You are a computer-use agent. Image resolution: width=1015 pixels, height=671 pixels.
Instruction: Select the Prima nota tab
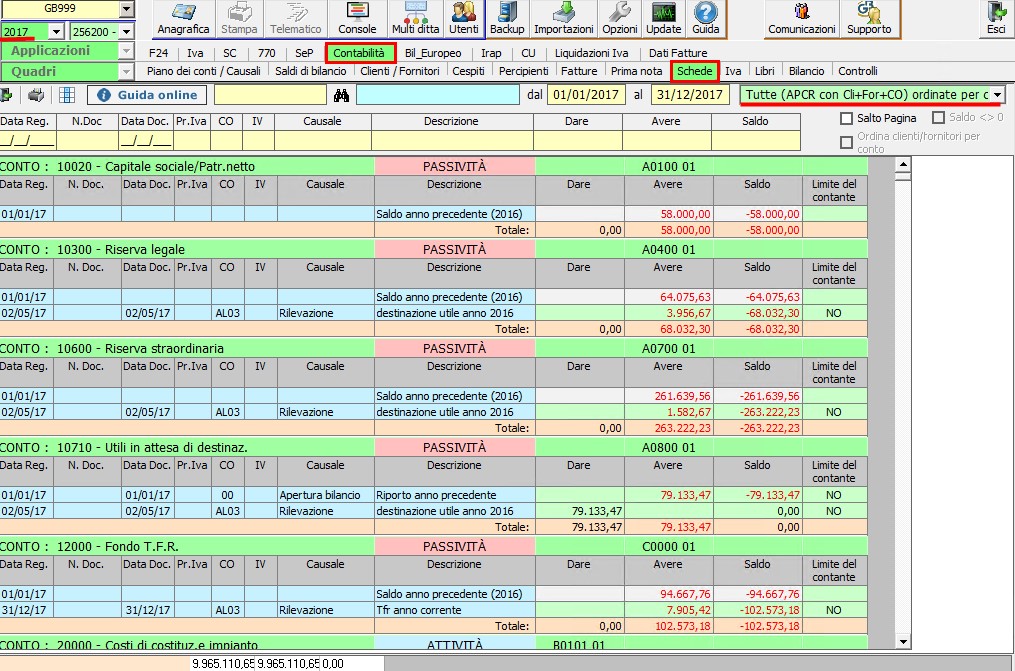636,71
